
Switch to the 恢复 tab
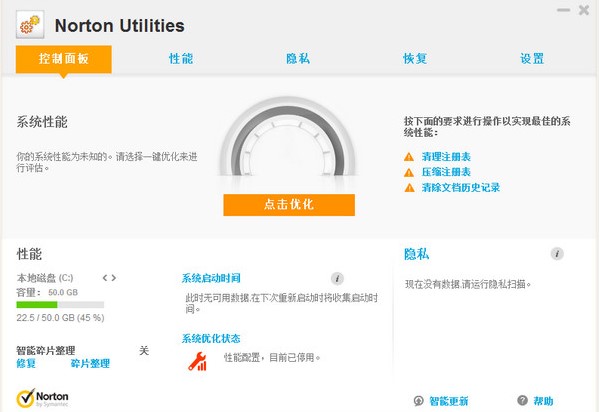coord(415,58)
